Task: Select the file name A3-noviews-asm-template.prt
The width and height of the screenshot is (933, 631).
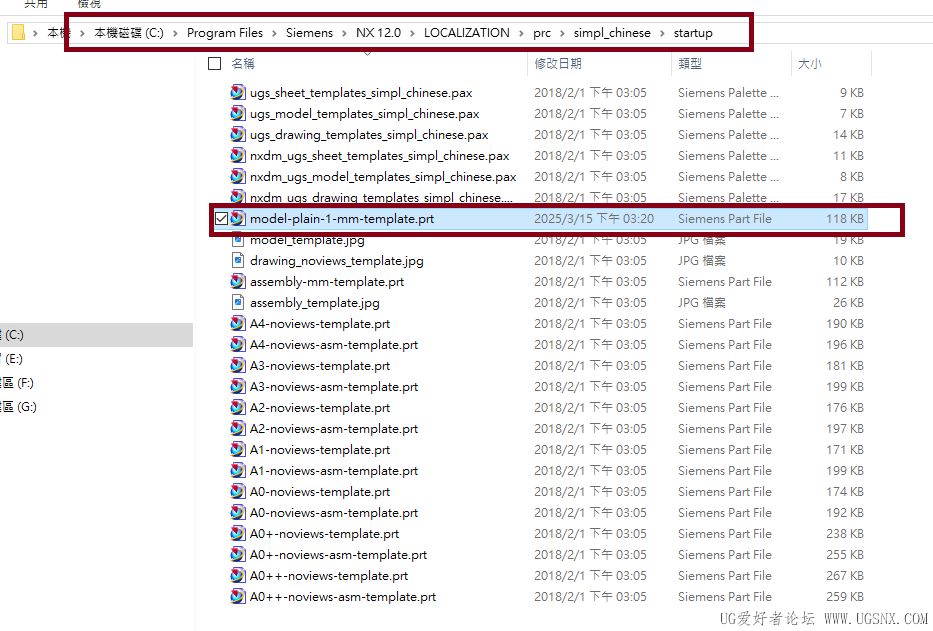Action: coord(334,387)
